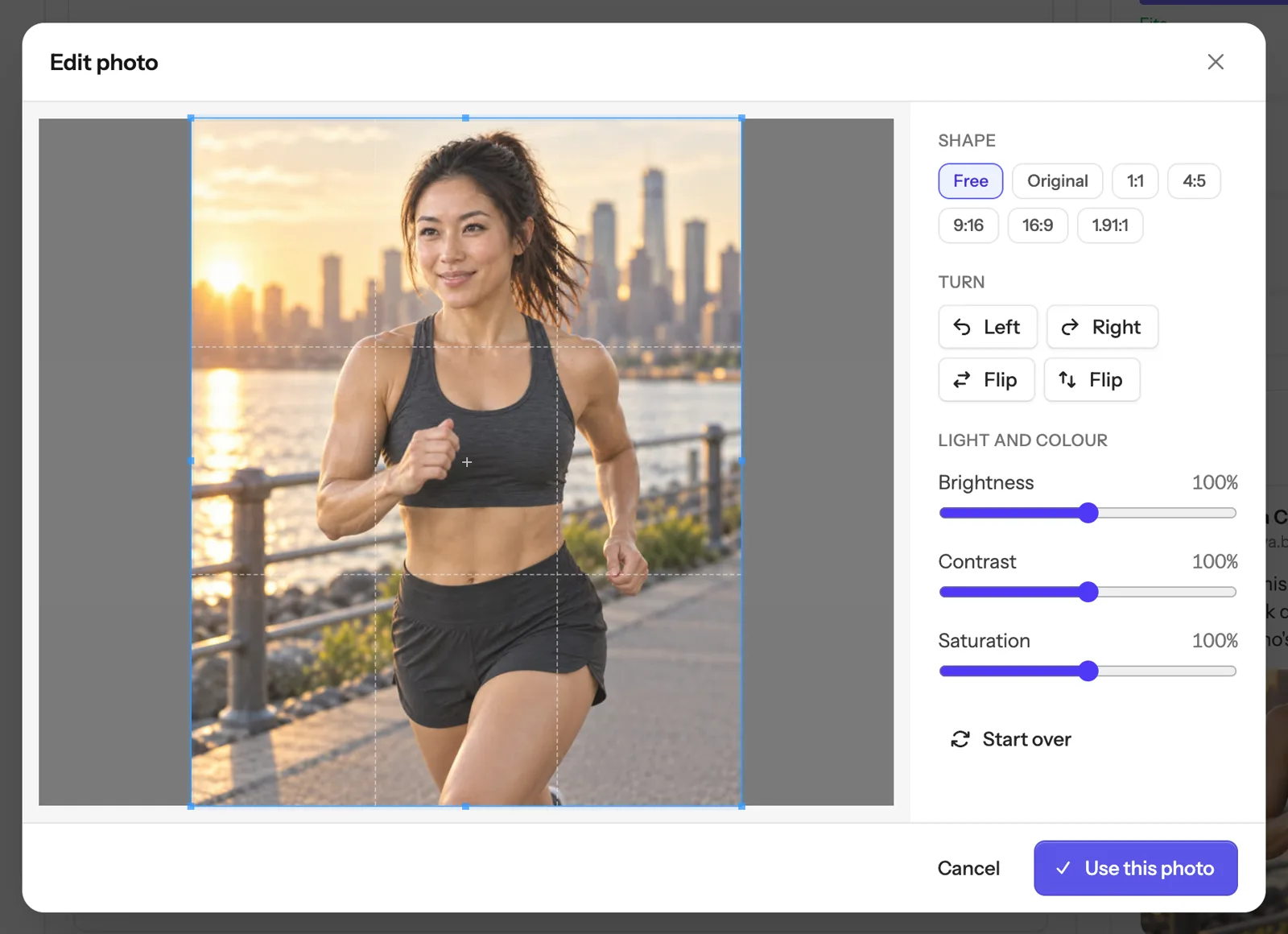
Task: Flip the photo vertically
Action: click(1092, 380)
